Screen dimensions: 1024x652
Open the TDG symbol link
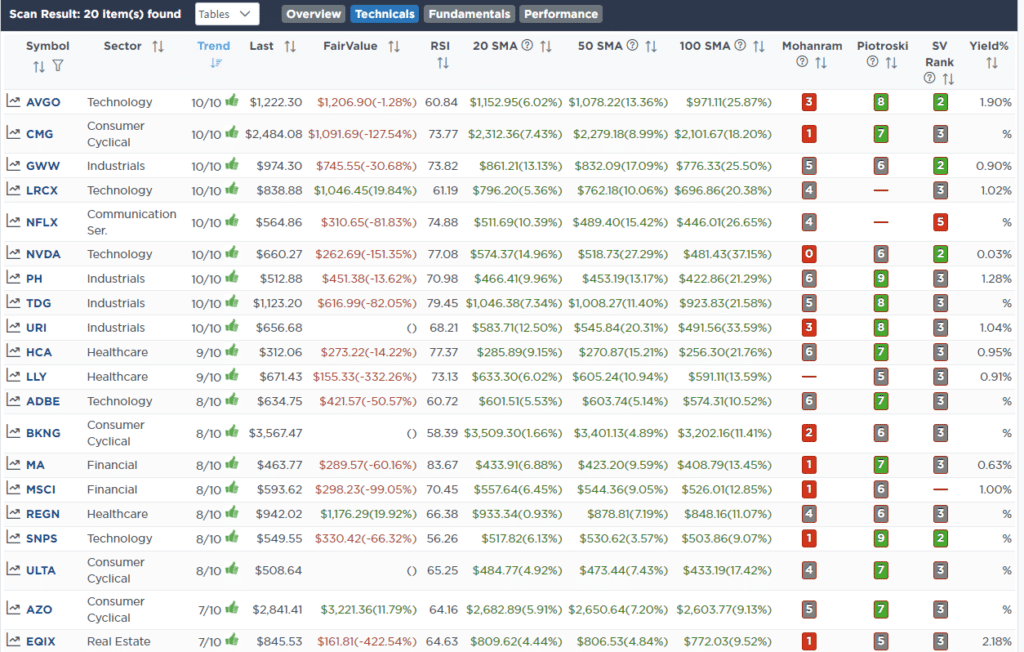39,303
